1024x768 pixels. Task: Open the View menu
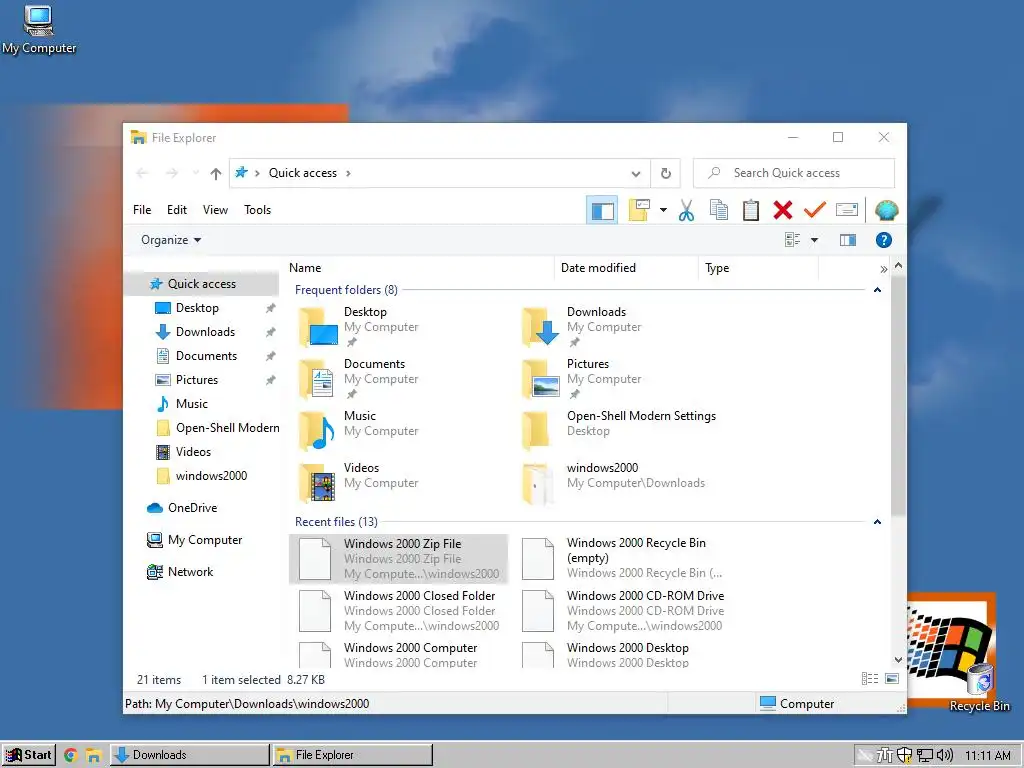point(215,210)
